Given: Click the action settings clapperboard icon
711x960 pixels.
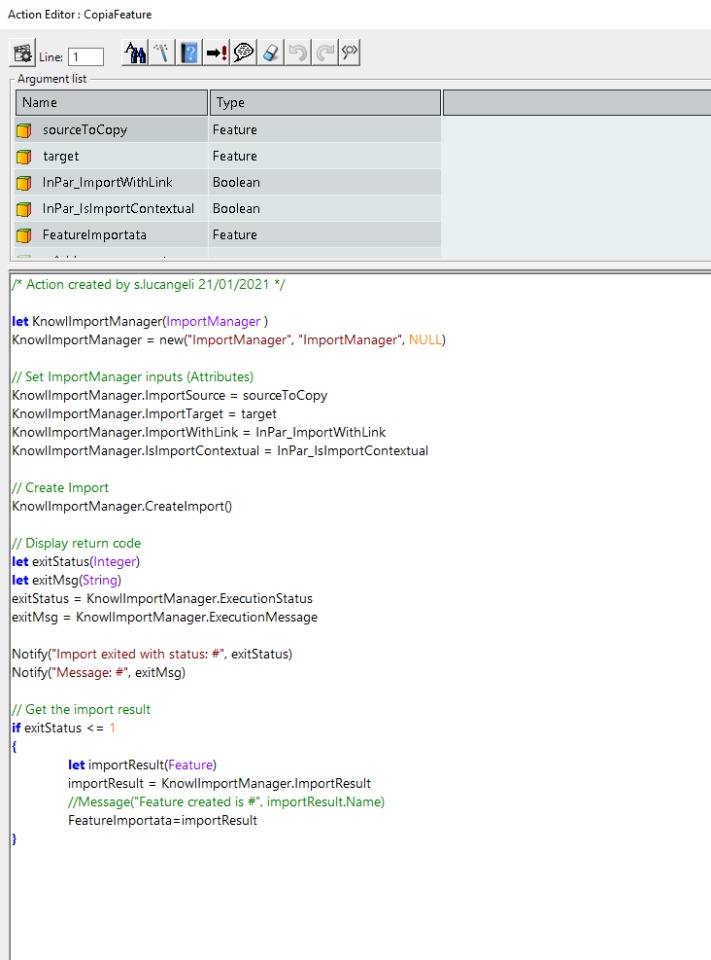Looking at the screenshot, I should pos(23,54).
